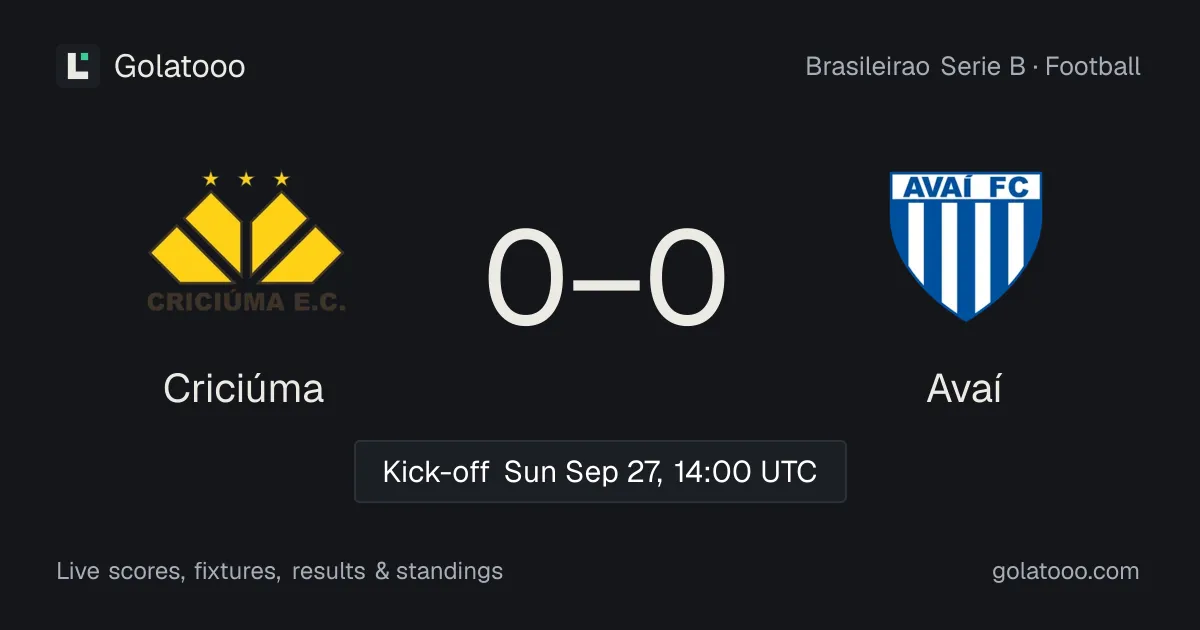Click the Criciúma club crest
This screenshot has width=1200, height=630.
coord(246,242)
